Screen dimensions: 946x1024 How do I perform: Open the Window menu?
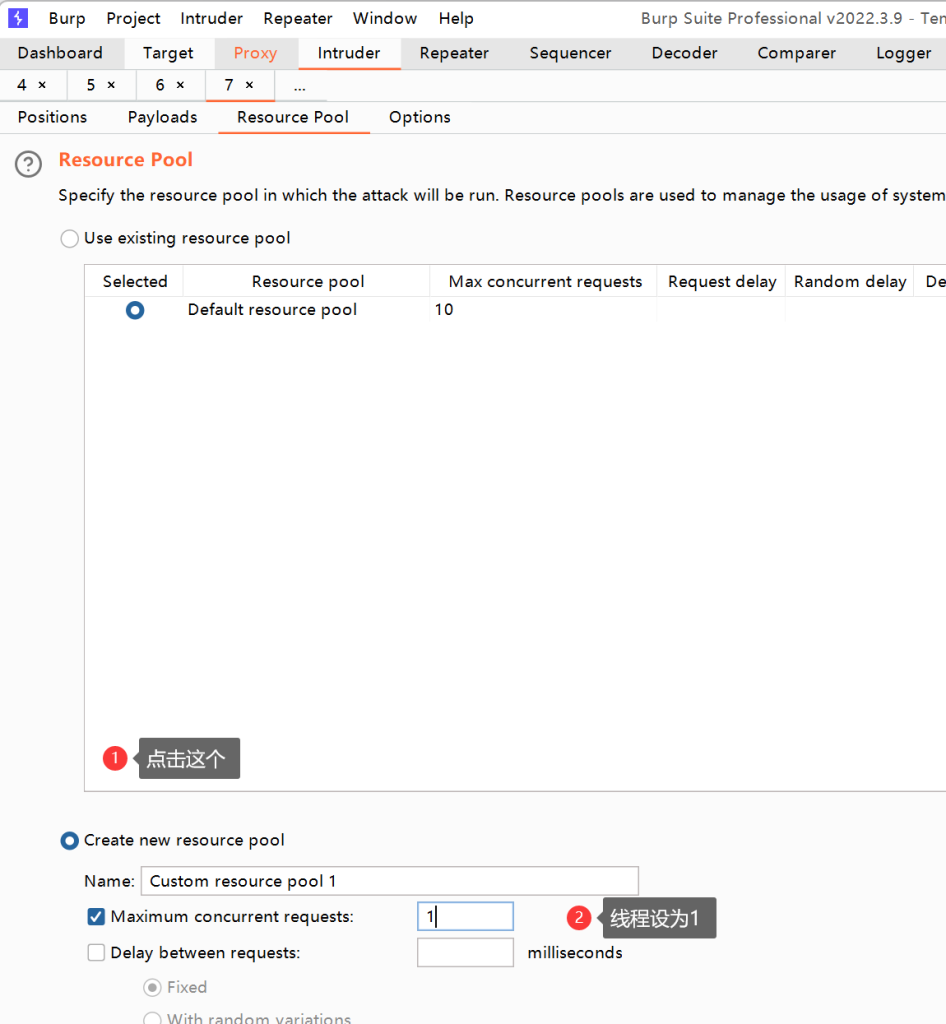tap(385, 18)
